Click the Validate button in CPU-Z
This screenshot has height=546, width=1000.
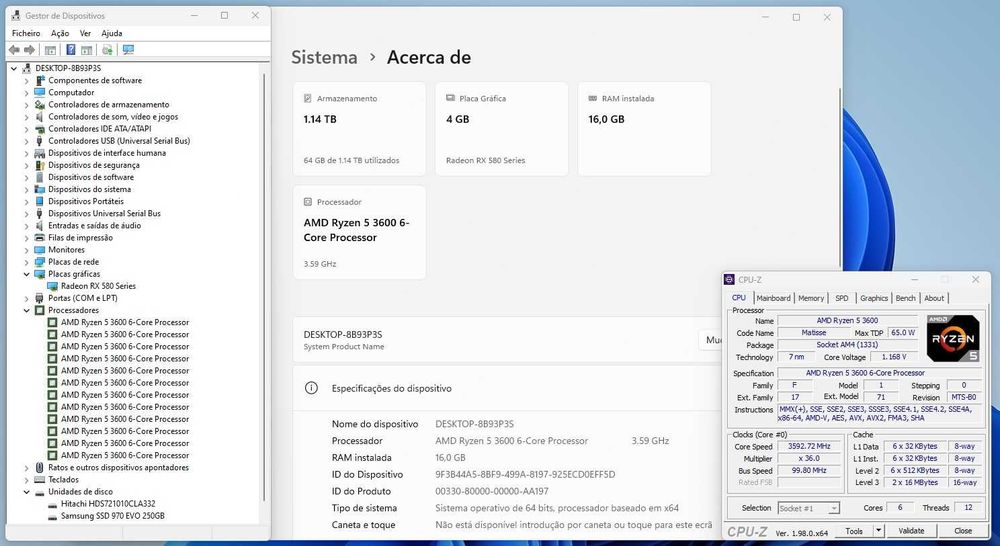pyautogui.click(x=911, y=531)
